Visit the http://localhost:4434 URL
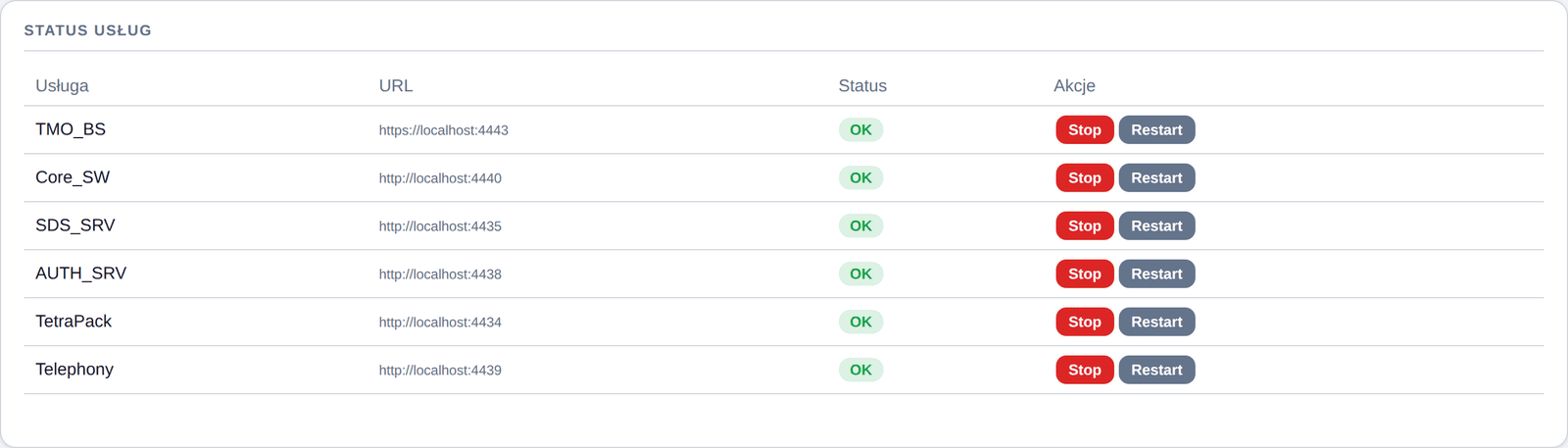This screenshot has height=448, width=1568. pos(440,323)
